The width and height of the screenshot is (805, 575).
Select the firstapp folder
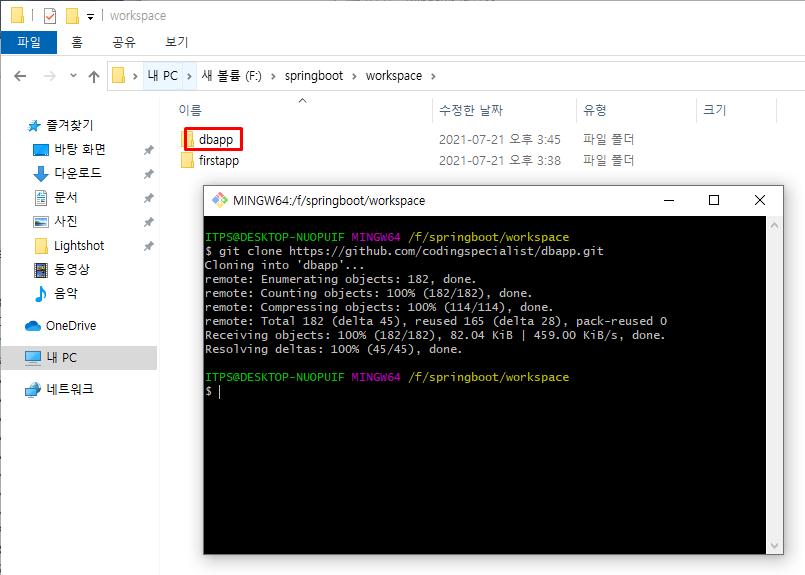pyautogui.click(x=219, y=161)
